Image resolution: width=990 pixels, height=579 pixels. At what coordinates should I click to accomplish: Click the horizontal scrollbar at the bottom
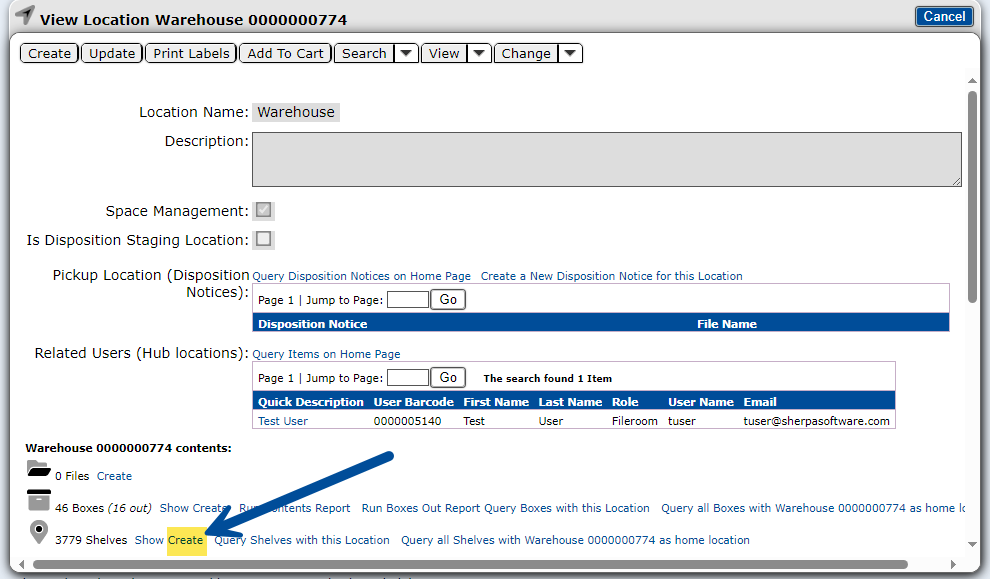click(470, 564)
